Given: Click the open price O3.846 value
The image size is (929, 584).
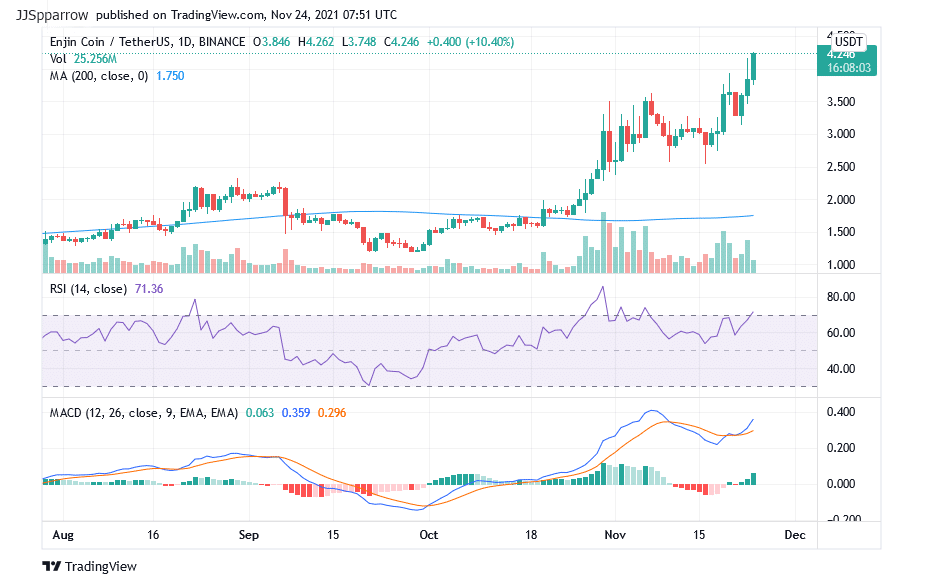Looking at the screenshot, I should pos(271,42).
